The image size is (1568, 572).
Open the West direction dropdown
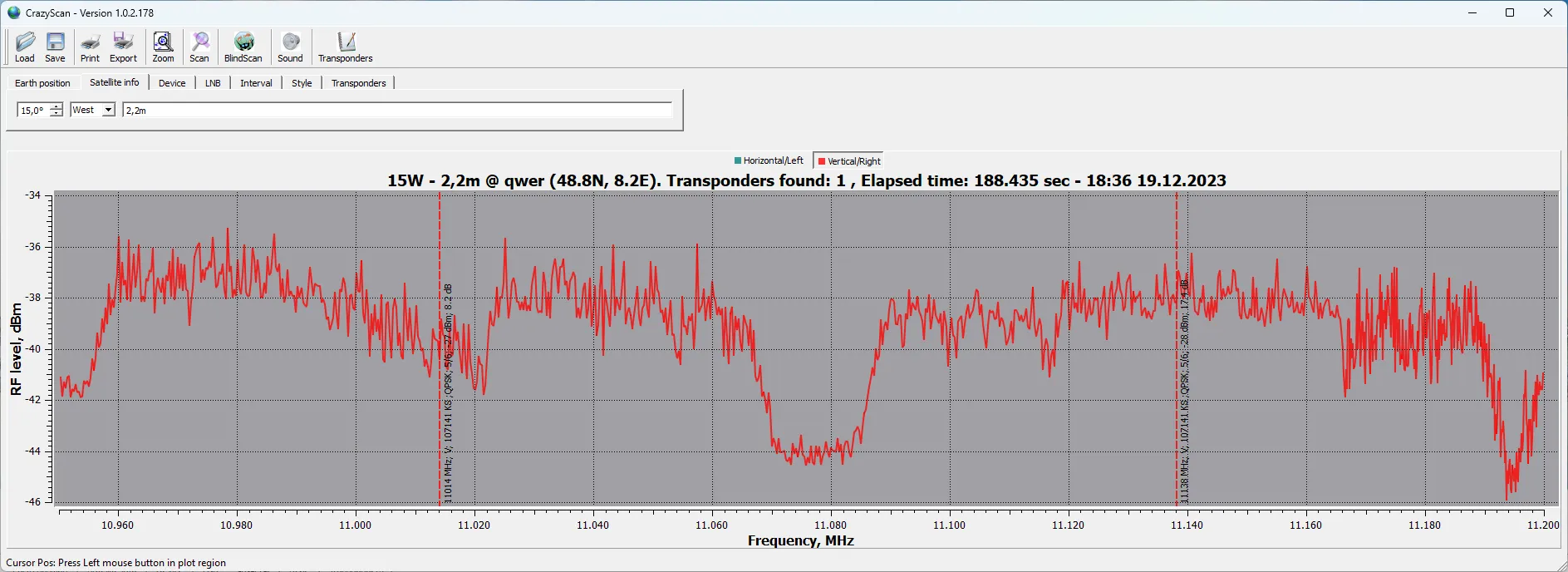click(x=108, y=110)
